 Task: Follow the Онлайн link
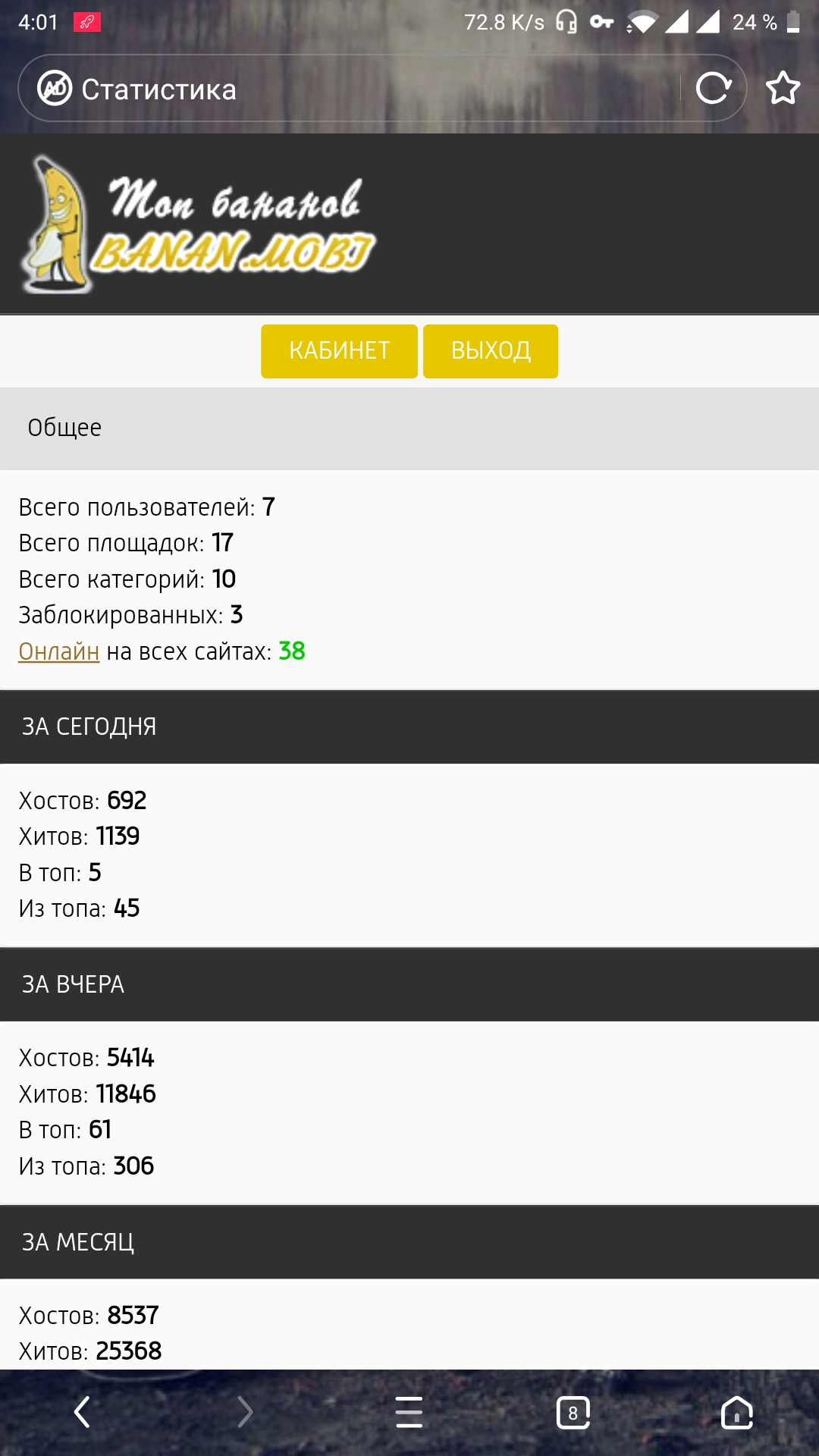point(59,651)
